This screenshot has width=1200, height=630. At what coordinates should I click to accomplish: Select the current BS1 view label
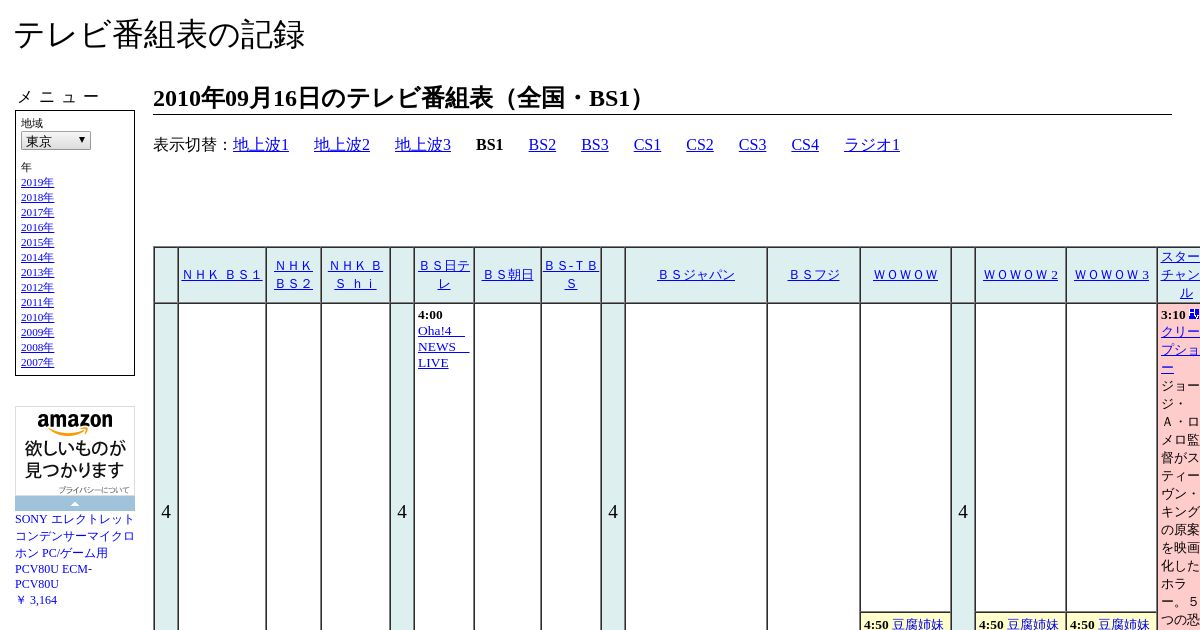[x=490, y=145]
